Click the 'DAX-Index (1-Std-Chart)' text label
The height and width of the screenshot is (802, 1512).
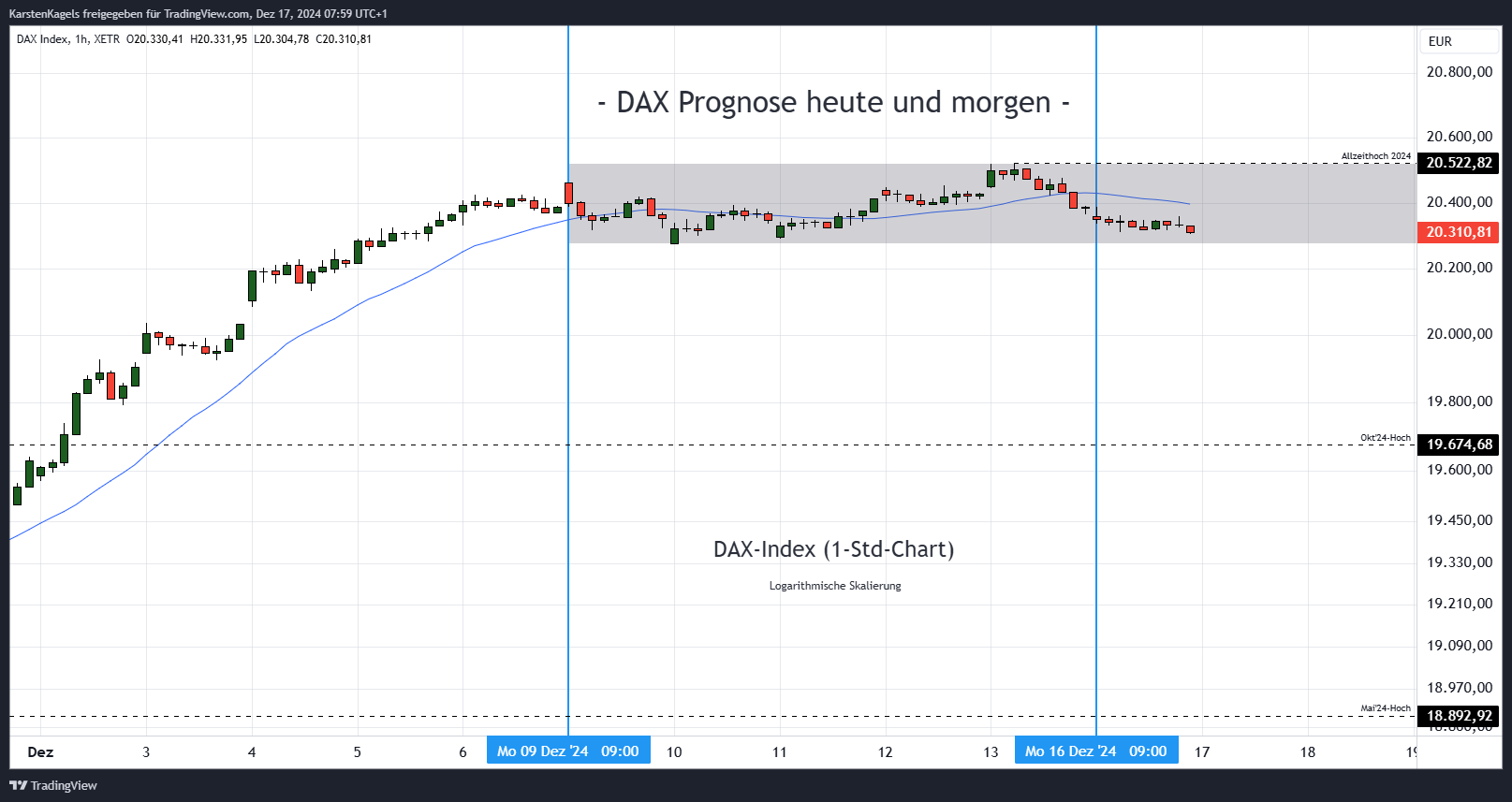pyautogui.click(x=834, y=549)
